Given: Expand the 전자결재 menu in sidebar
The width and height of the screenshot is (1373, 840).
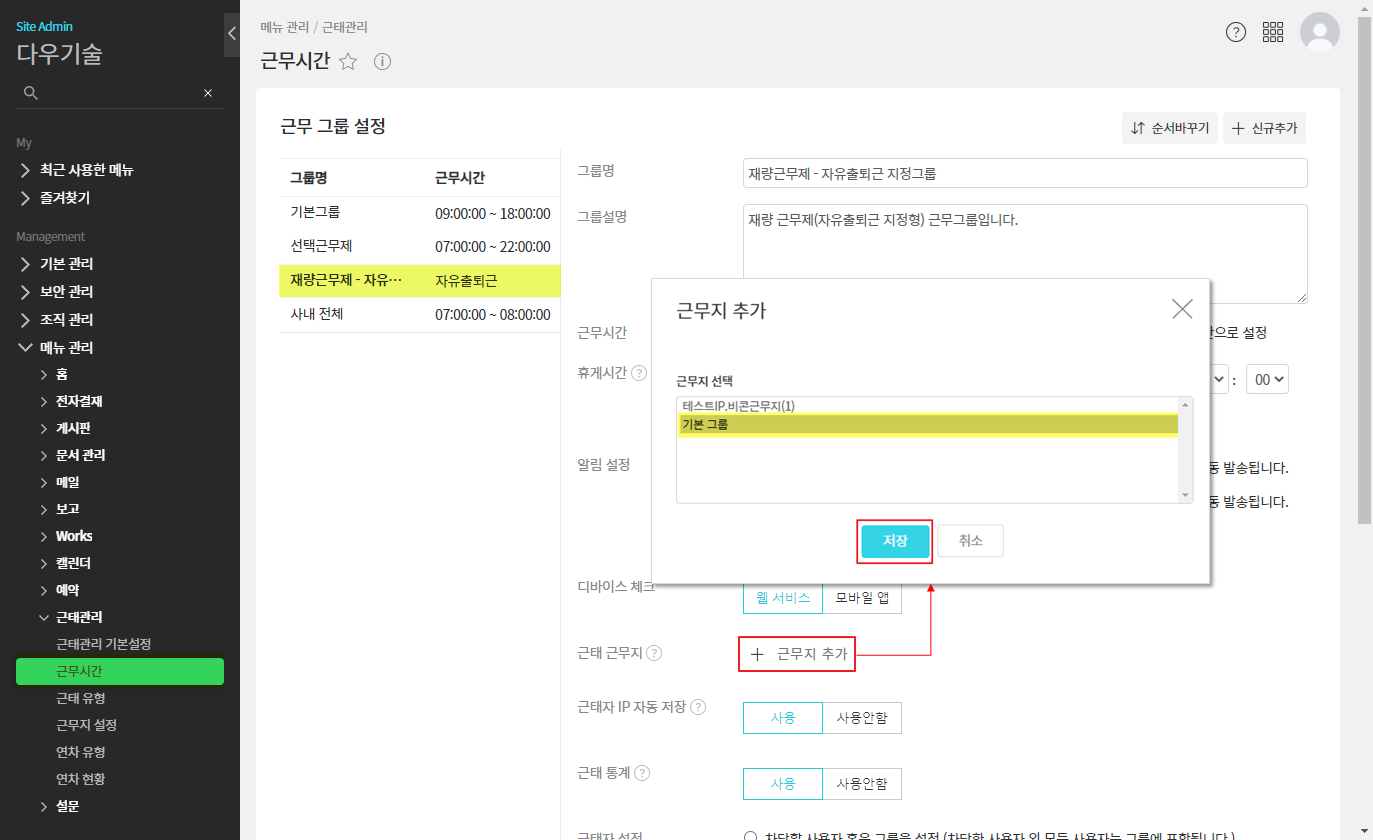Looking at the screenshot, I should 79,401.
